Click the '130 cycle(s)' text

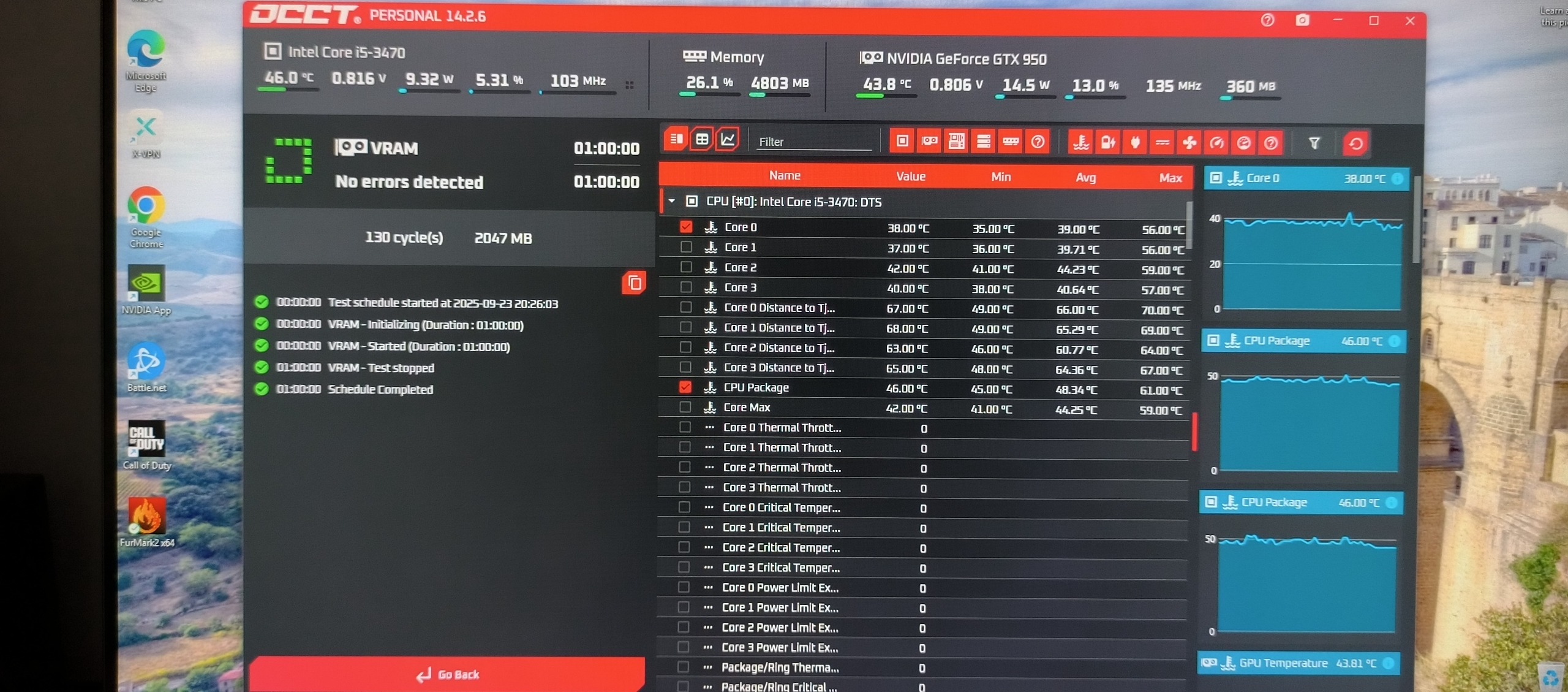coord(404,237)
